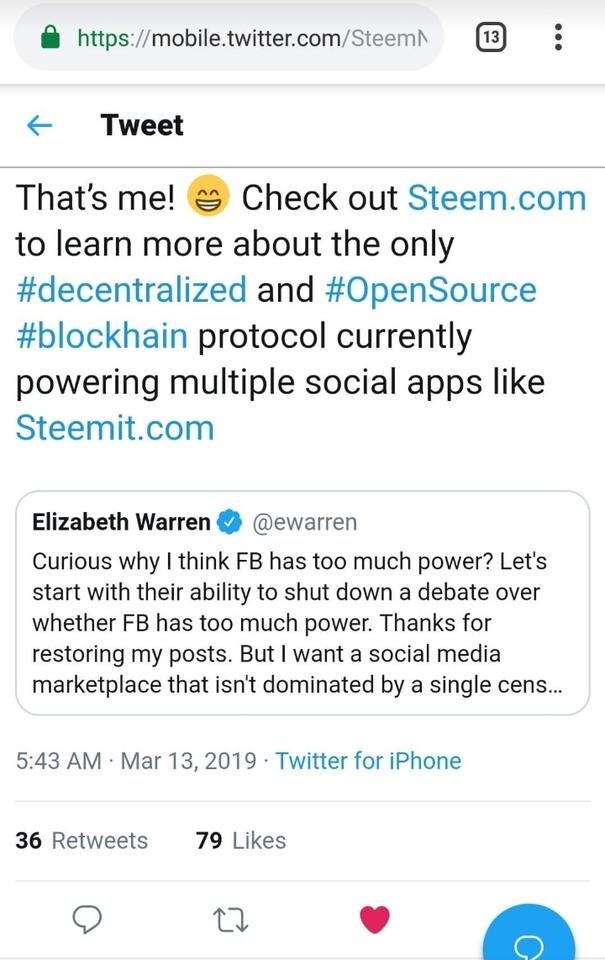Open the Steem.com link
Viewport: 605px width, 960px height.
(x=497, y=198)
